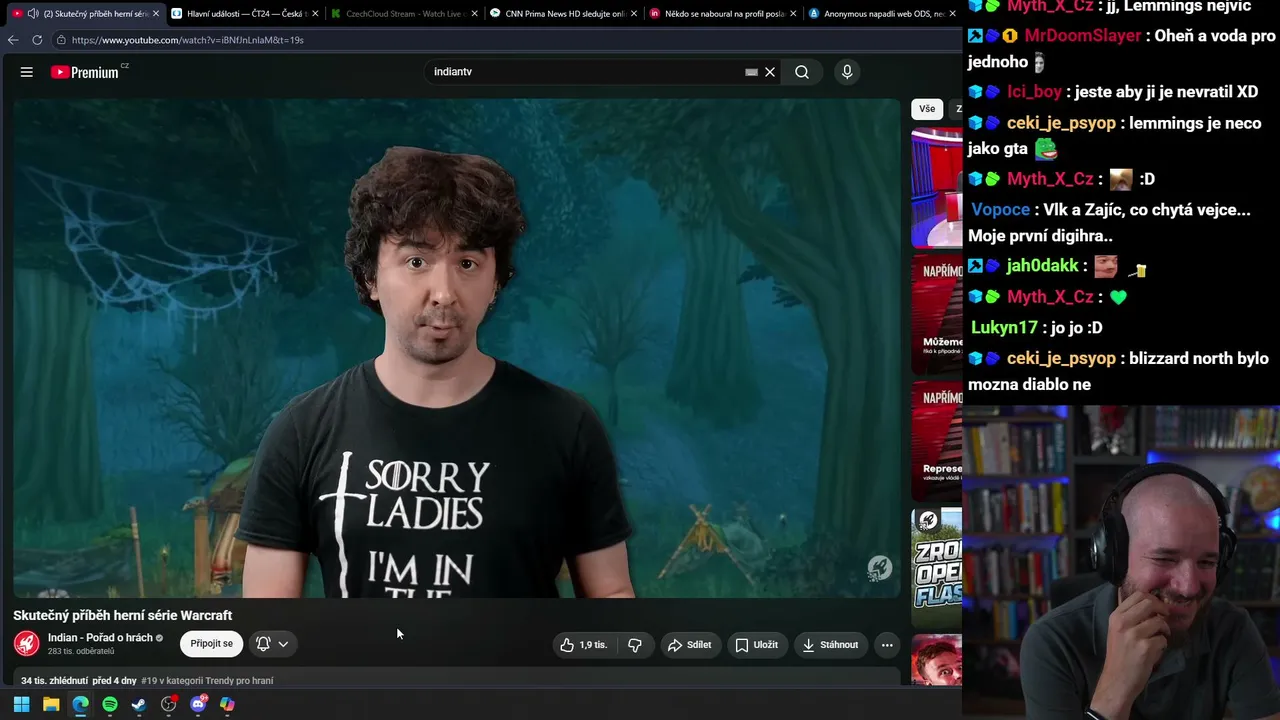Screen dimensions: 1280x720
Task: Start voice search with the microphone
Action: coord(847,72)
